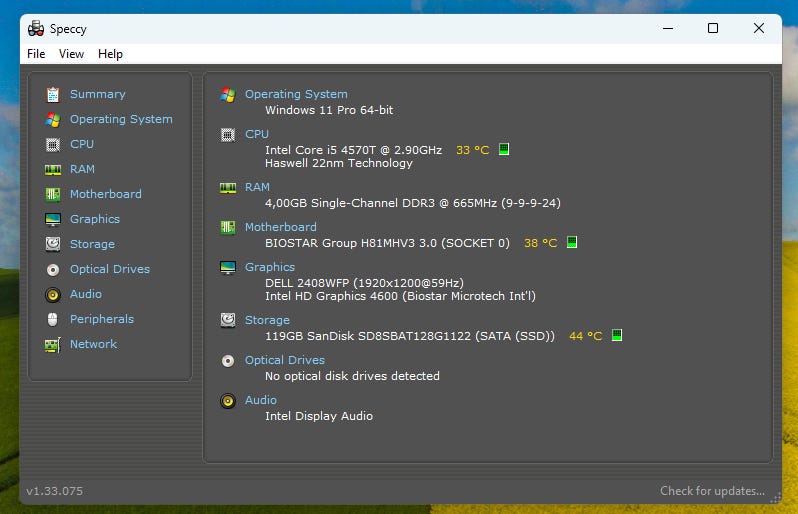Click the Operating System Windows flag sidebar icon
This screenshot has height=514, width=798.
click(53, 120)
